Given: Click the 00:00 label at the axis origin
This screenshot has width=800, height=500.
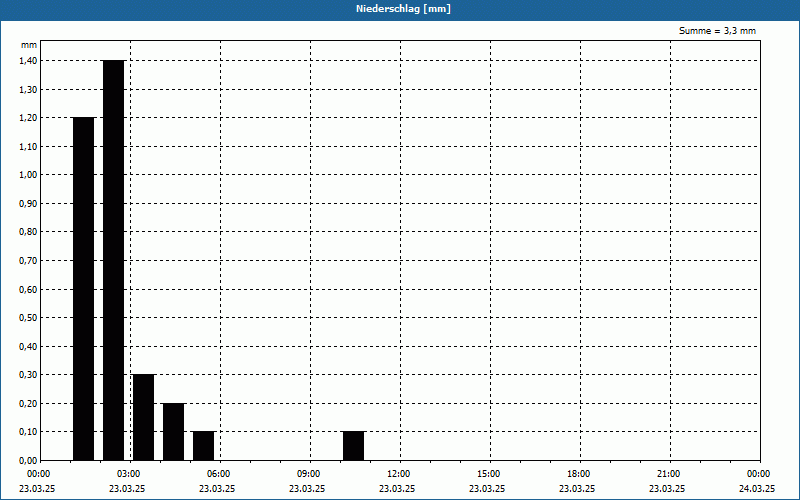Looking at the screenshot, I should tap(39, 474).
